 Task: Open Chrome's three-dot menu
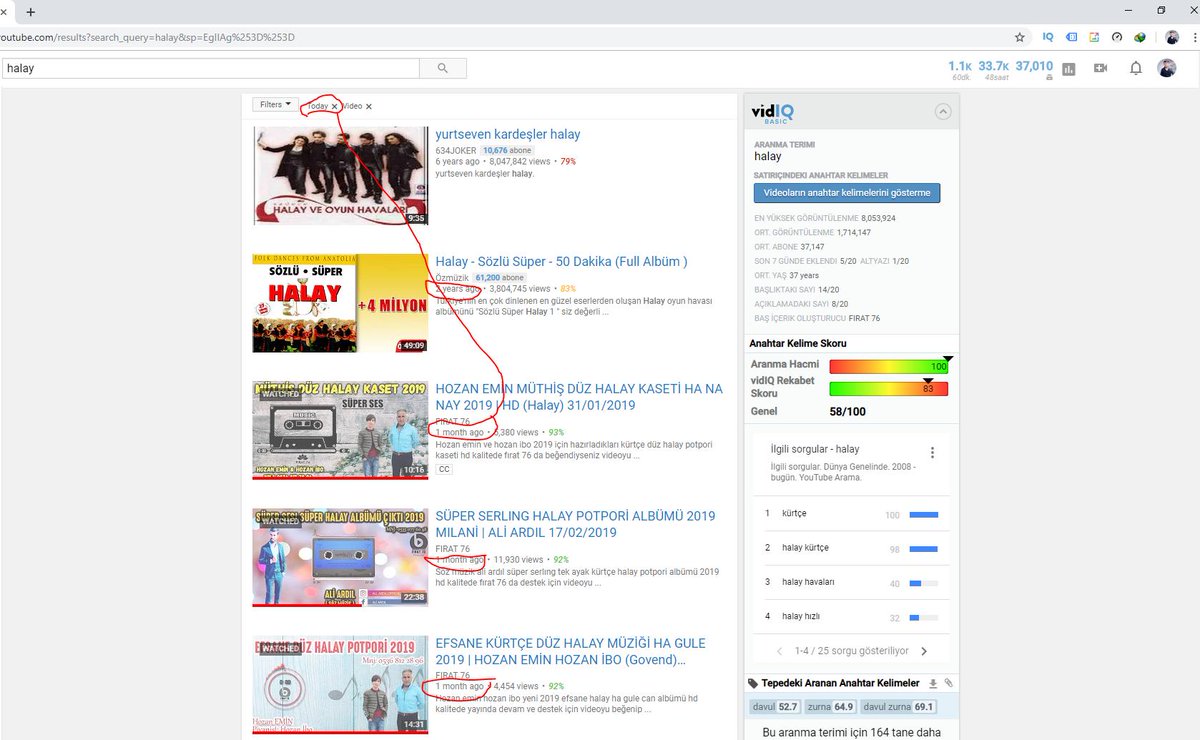1193,37
